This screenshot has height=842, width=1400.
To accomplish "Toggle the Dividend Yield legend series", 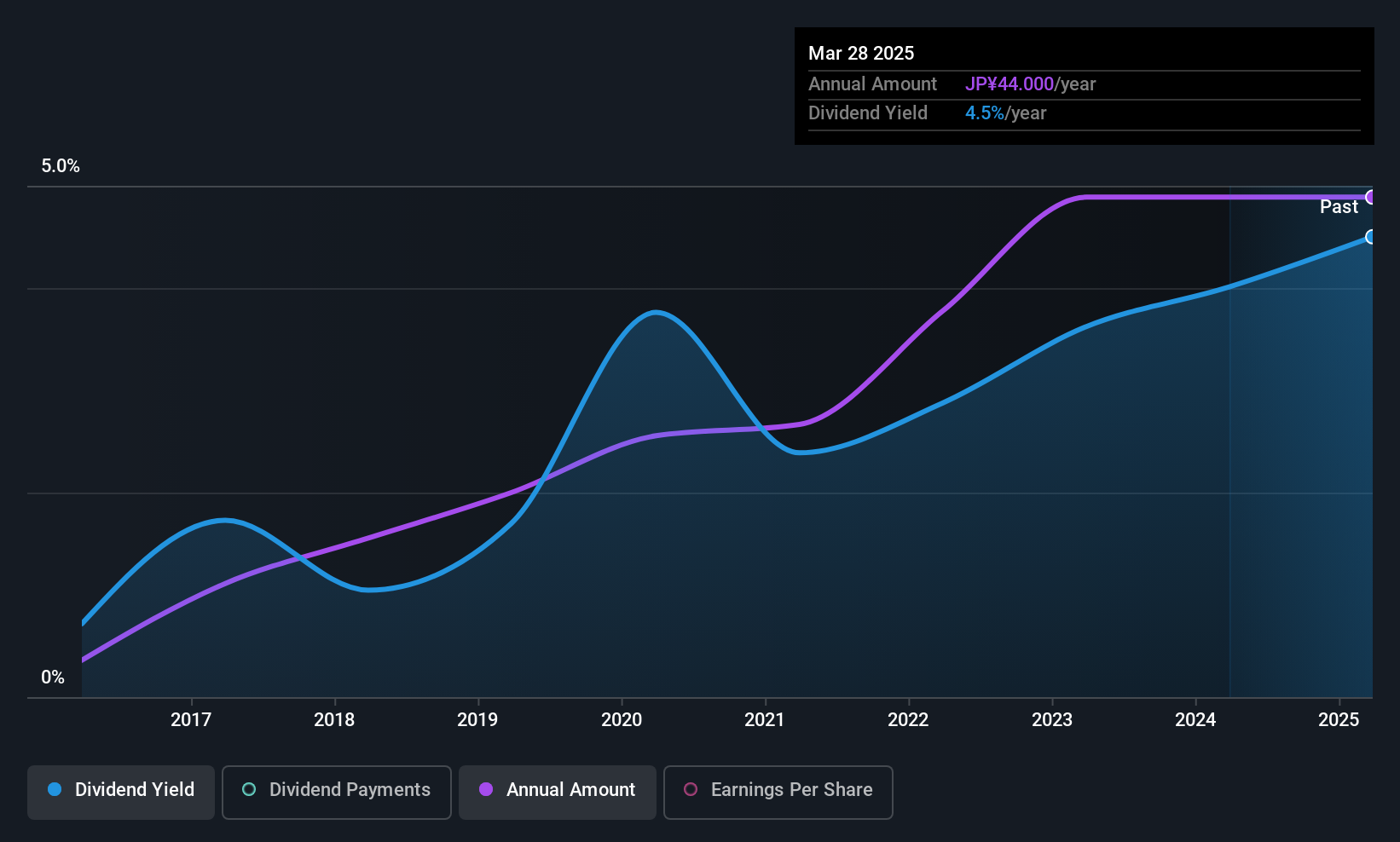I will click(x=121, y=792).
